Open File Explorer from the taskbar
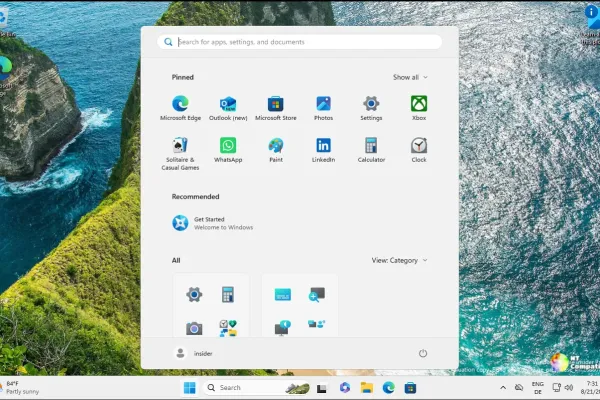The image size is (600, 400). [367, 388]
